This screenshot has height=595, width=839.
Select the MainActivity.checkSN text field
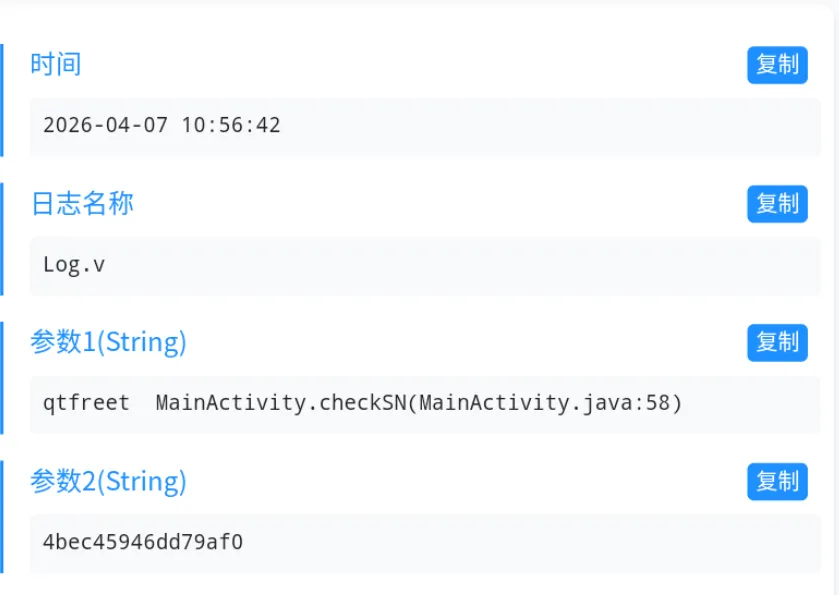[425, 404]
